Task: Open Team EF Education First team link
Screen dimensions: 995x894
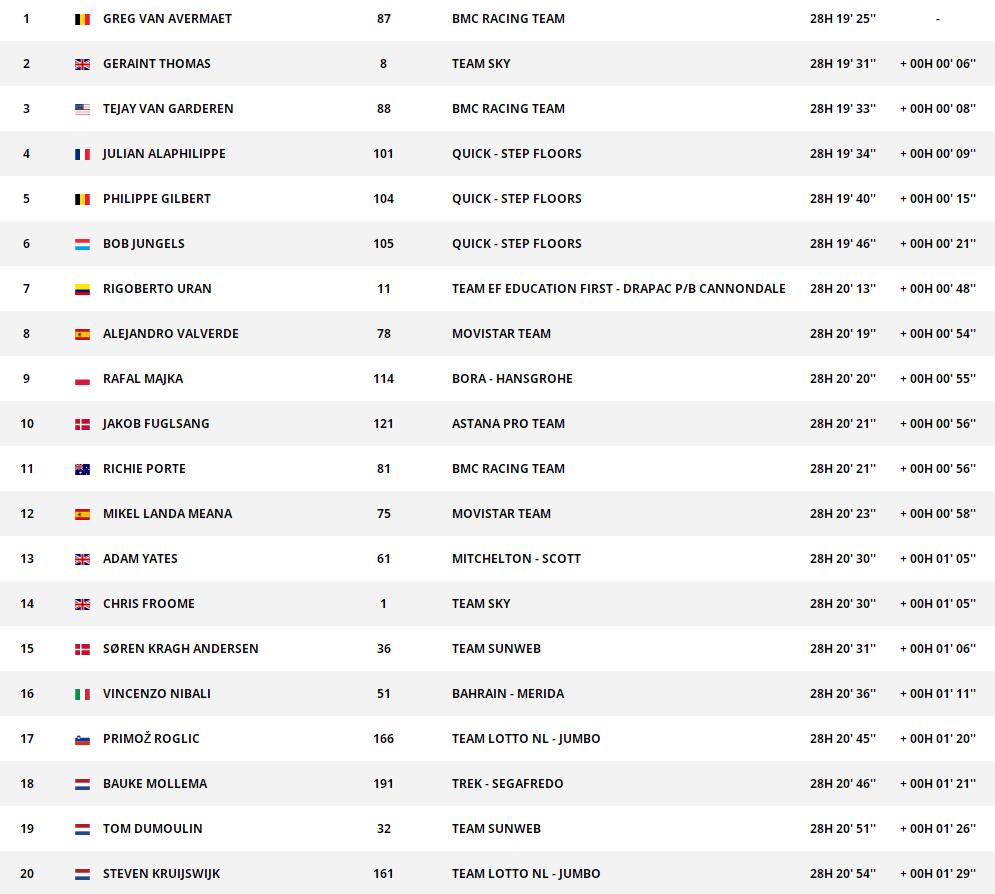Action: point(618,289)
